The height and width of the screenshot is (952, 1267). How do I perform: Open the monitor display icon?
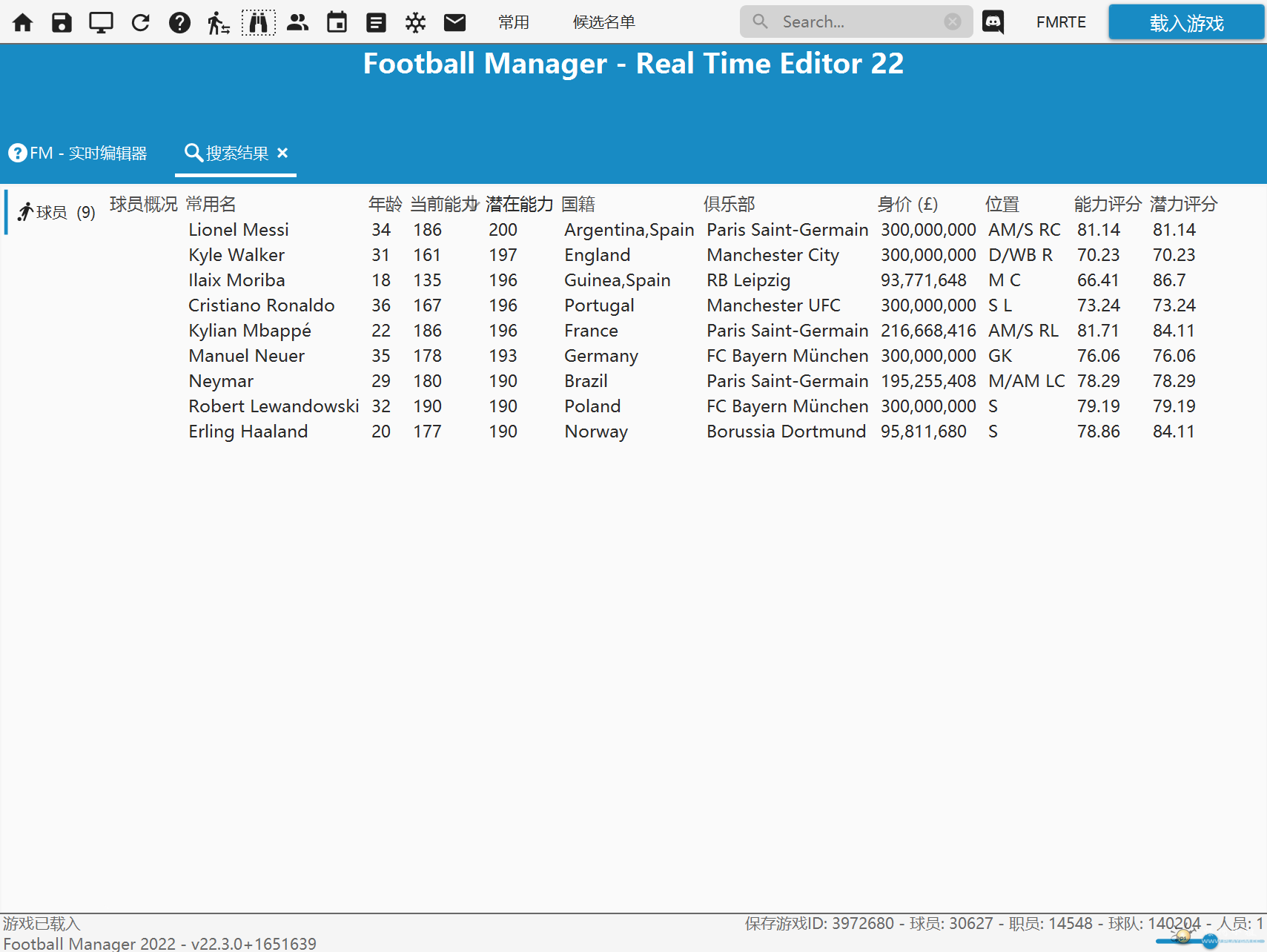coord(101,22)
